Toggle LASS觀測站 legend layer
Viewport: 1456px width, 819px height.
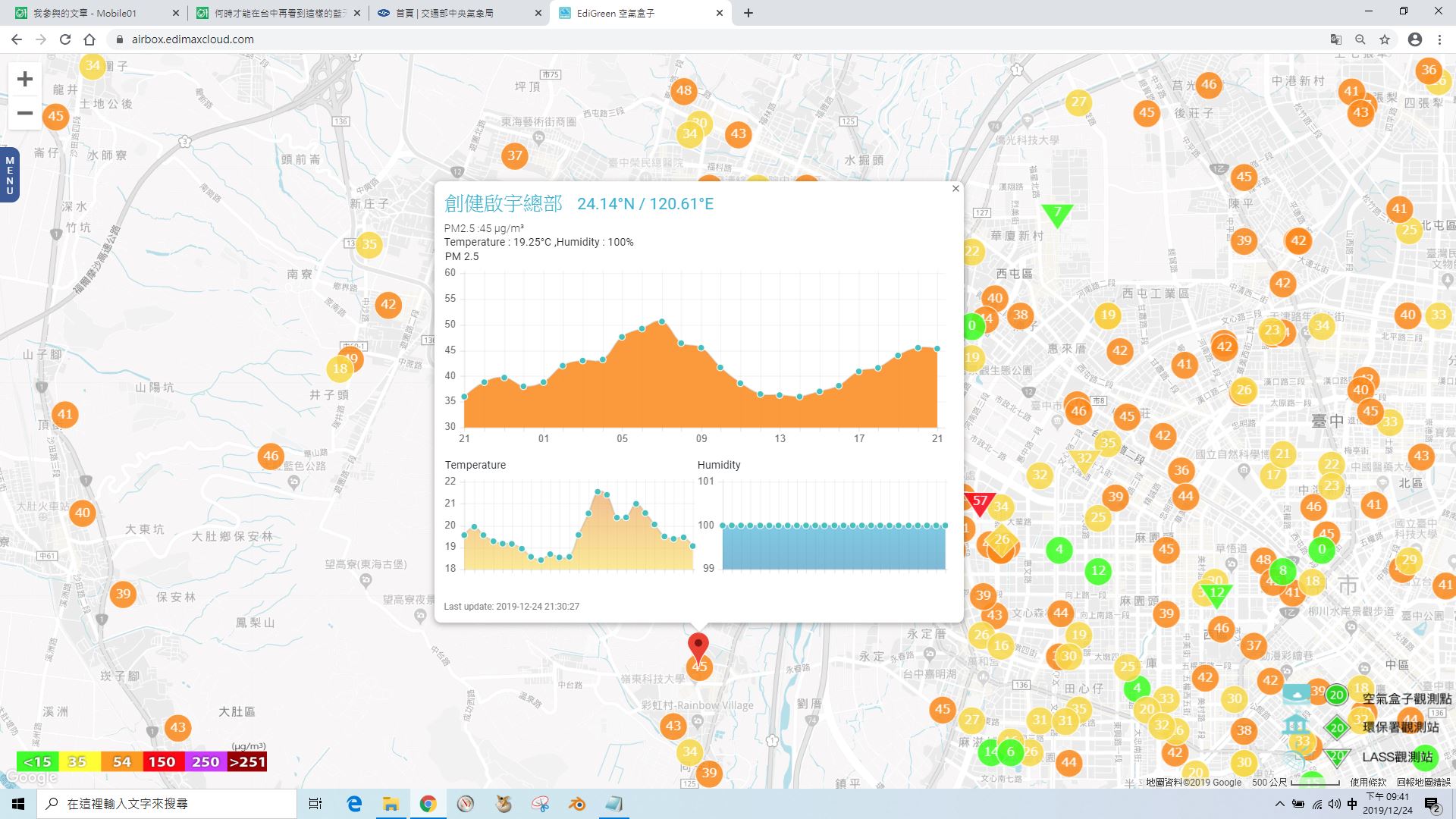1397,757
